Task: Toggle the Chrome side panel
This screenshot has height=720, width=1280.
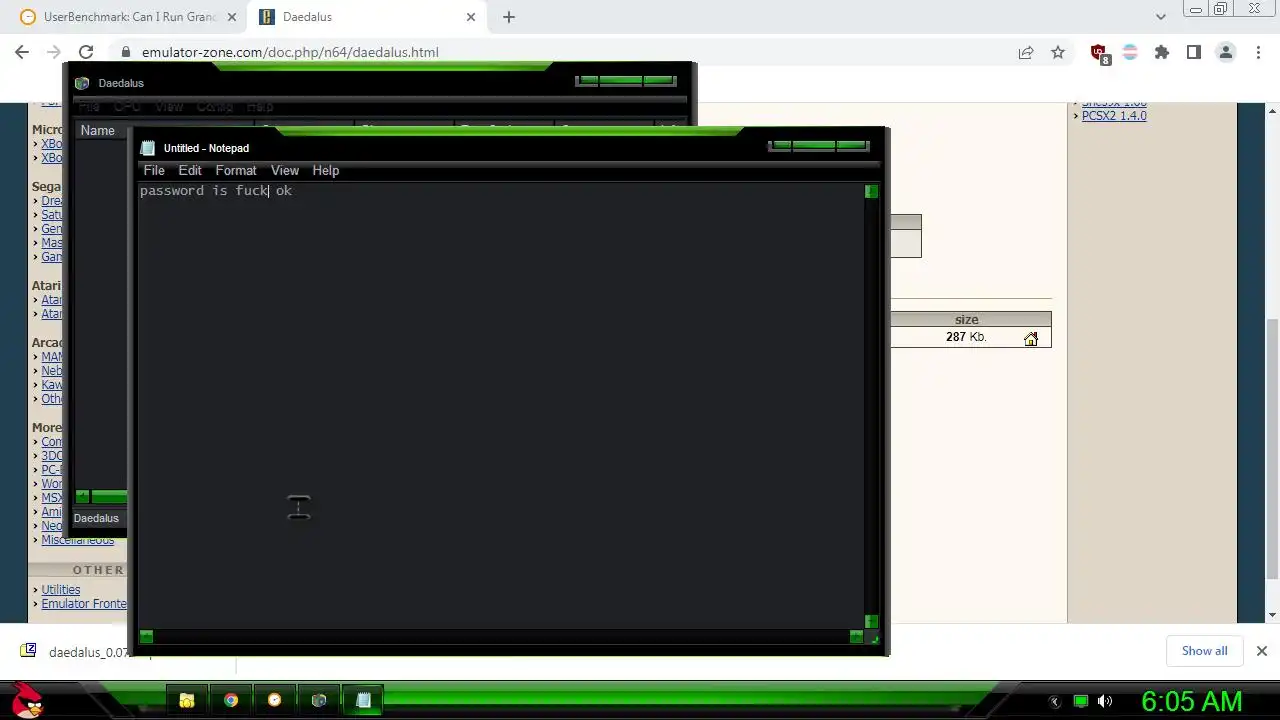Action: pyautogui.click(x=1194, y=52)
